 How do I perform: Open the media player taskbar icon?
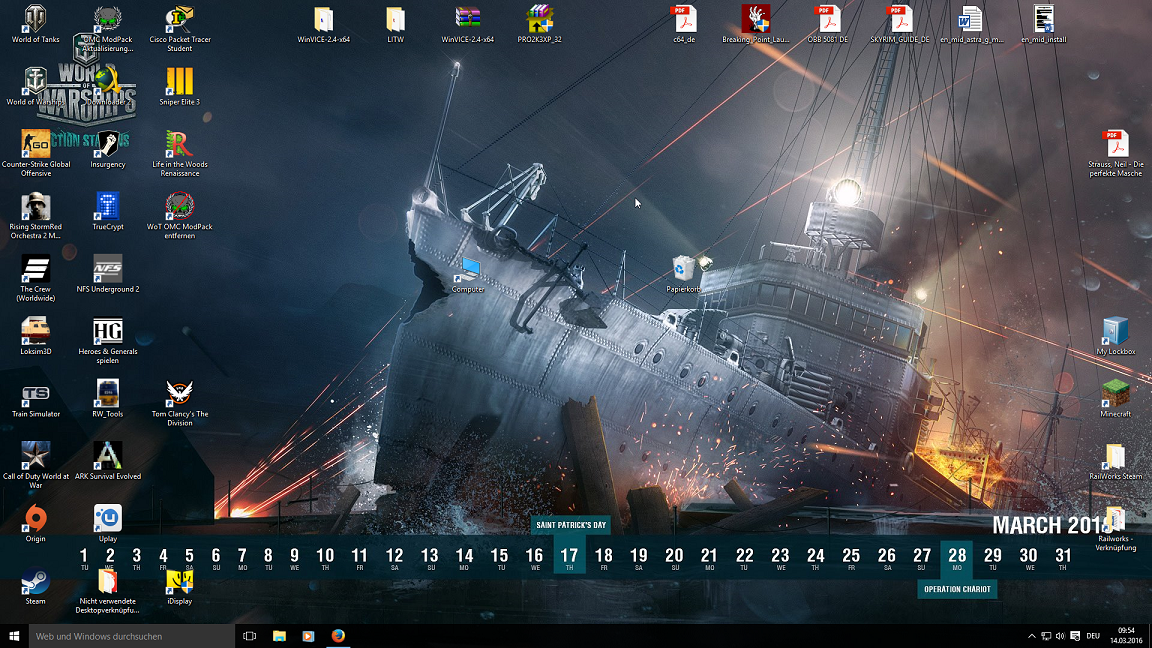pyautogui.click(x=309, y=636)
